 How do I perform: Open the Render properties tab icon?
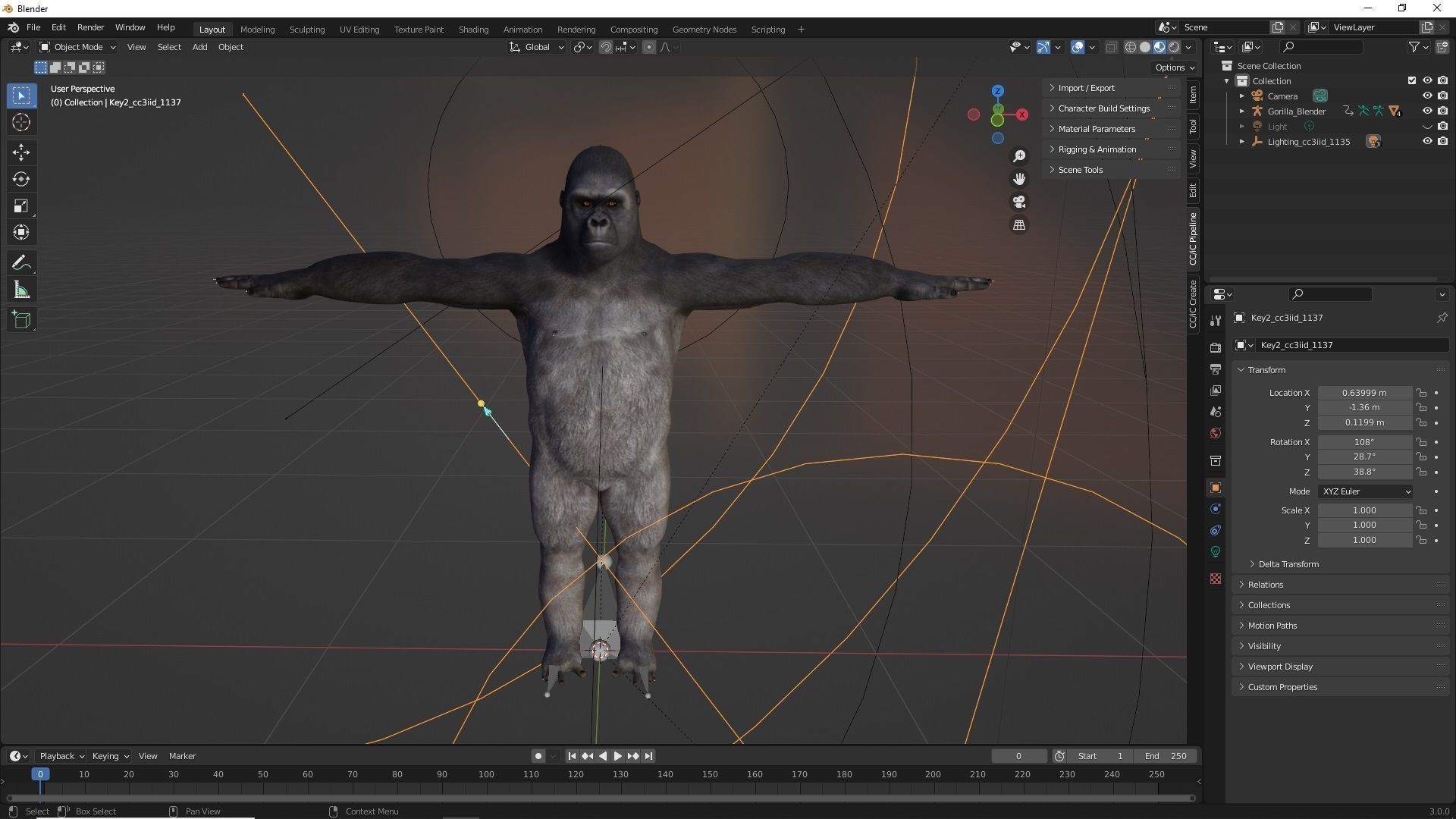click(x=1216, y=348)
